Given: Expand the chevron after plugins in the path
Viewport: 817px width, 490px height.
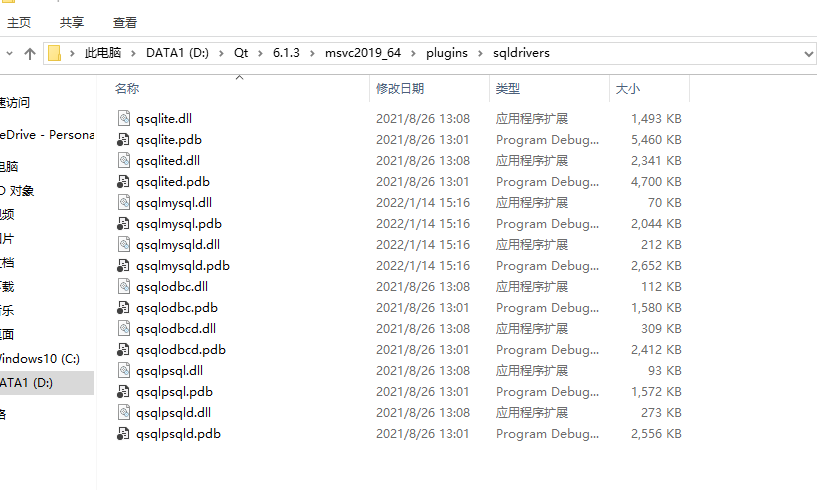Looking at the screenshot, I should (x=480, y=53).
